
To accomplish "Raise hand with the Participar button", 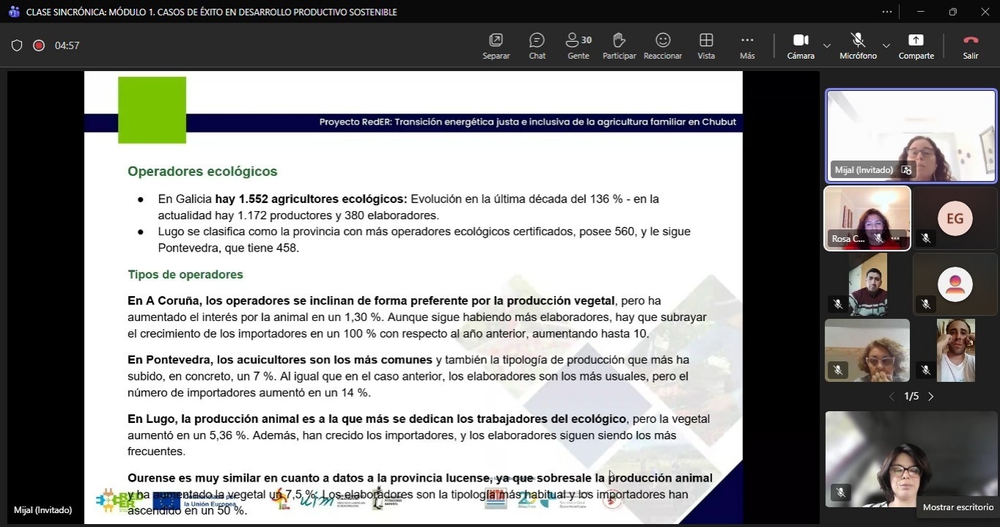I will coord(619,45).
